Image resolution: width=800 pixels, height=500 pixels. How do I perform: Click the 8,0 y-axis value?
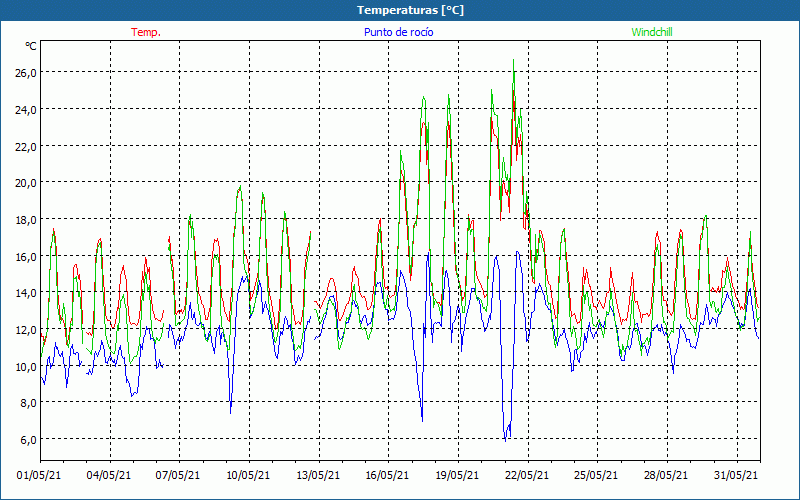click(28, 403)
